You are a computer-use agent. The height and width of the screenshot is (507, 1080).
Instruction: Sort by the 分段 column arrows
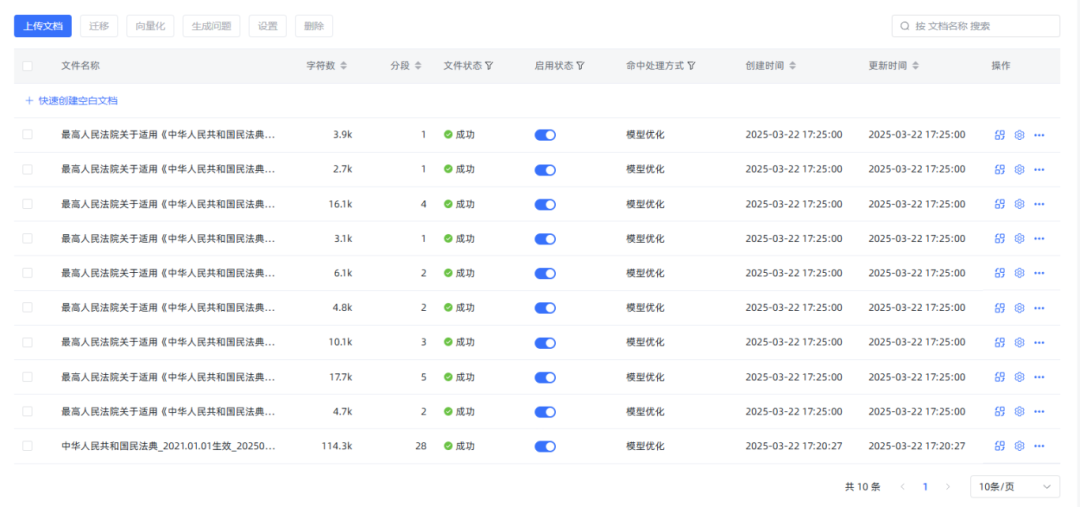tap(418, 65)
